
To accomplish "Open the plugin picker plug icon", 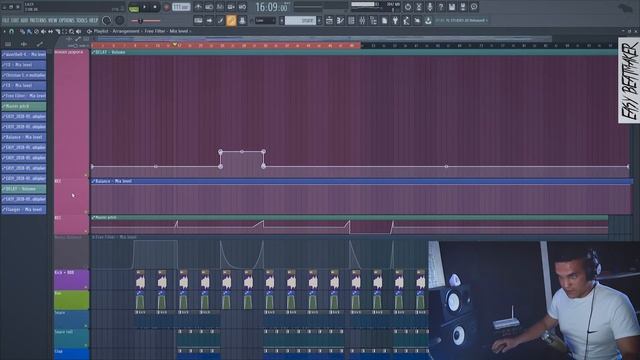I will 395,20.
